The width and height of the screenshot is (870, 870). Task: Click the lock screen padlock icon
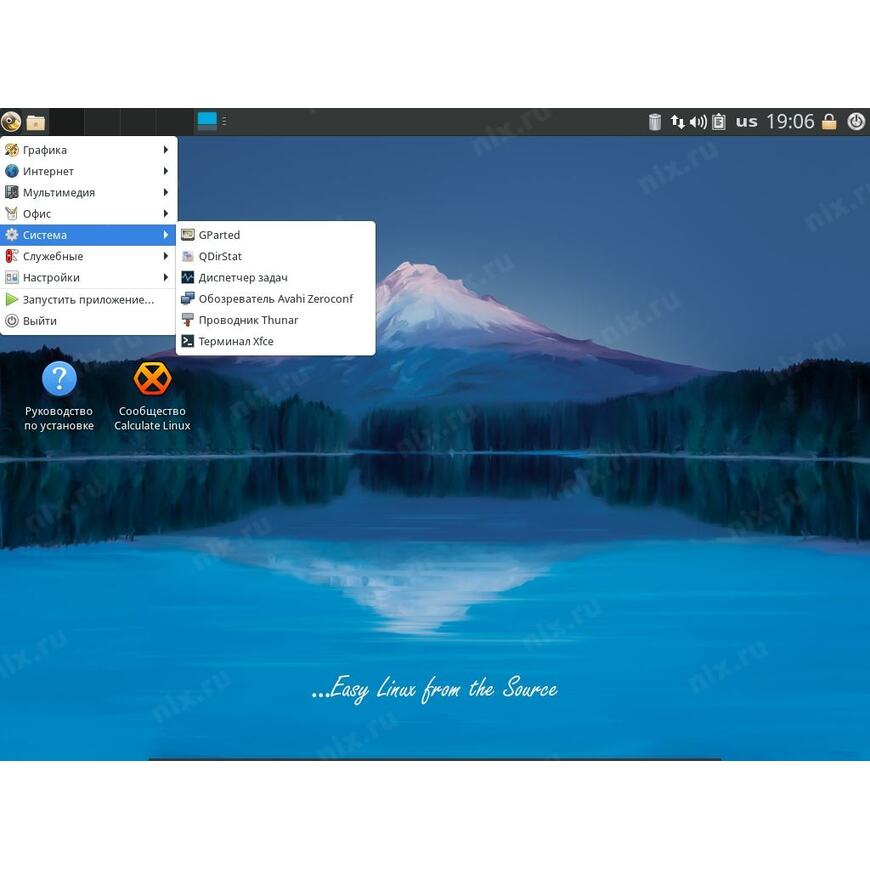[x=829, y=122]
